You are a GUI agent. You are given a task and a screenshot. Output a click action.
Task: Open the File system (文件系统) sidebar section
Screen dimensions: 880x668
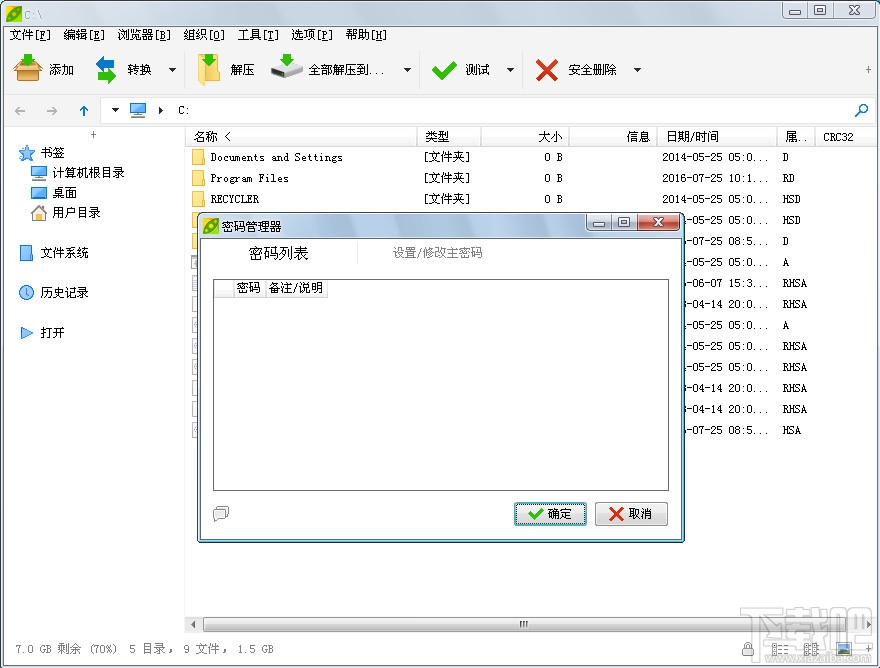(x=54, y=253)
